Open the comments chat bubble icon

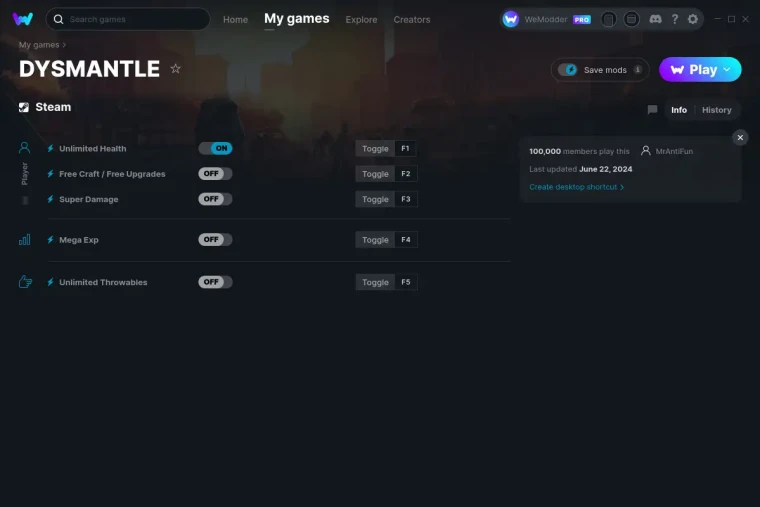click(x=652, y=110)
